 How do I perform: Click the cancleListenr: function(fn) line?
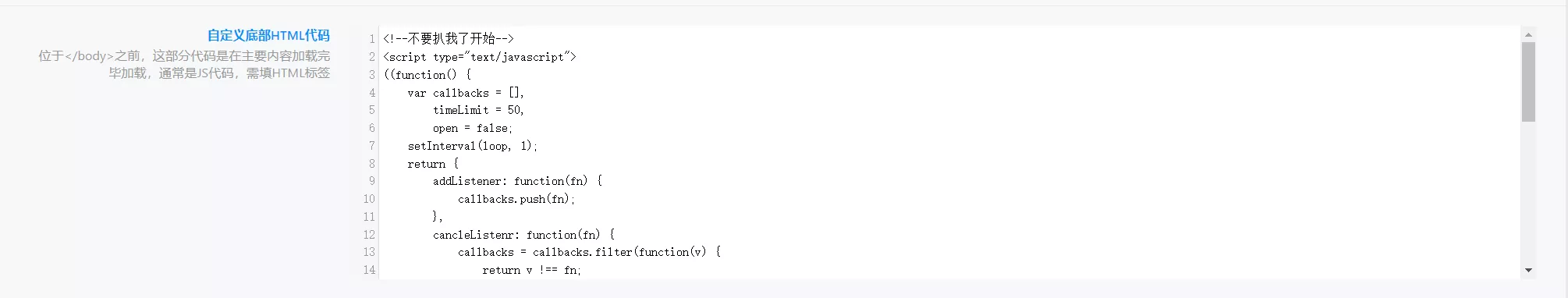pyautogui.click(x=524, y=235)
